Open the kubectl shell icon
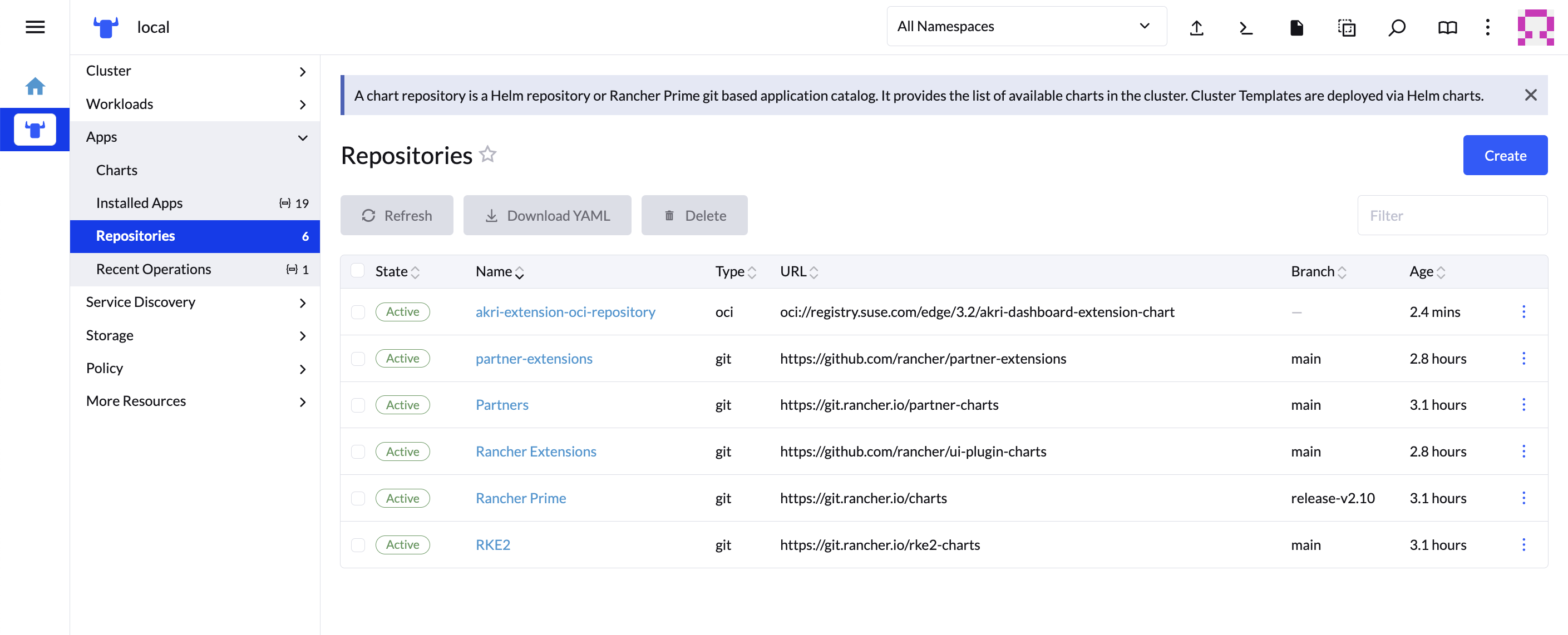This screenshot has width=1568, height=635. 1246,27
